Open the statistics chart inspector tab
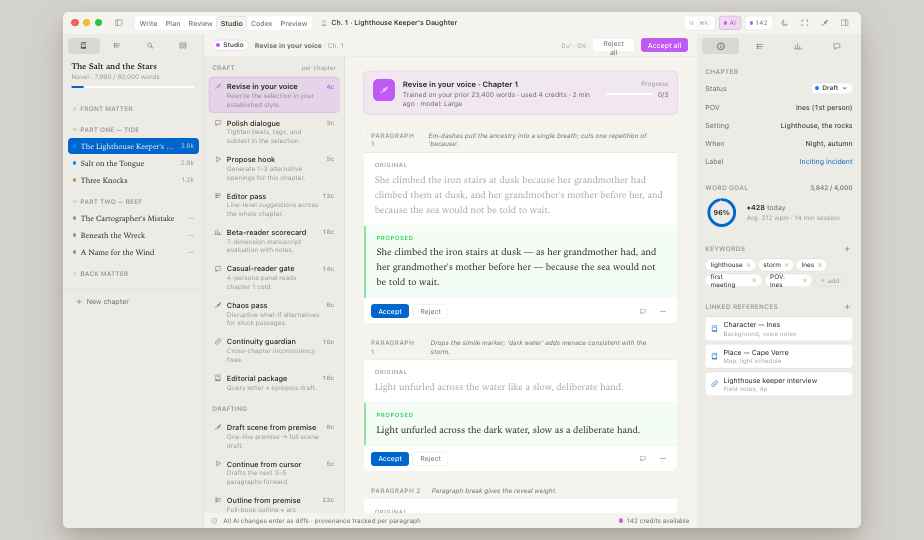 [x=798, y=46]
